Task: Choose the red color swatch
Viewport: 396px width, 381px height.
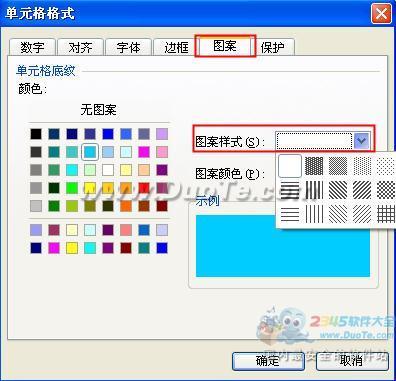Action: click(144, 188)
